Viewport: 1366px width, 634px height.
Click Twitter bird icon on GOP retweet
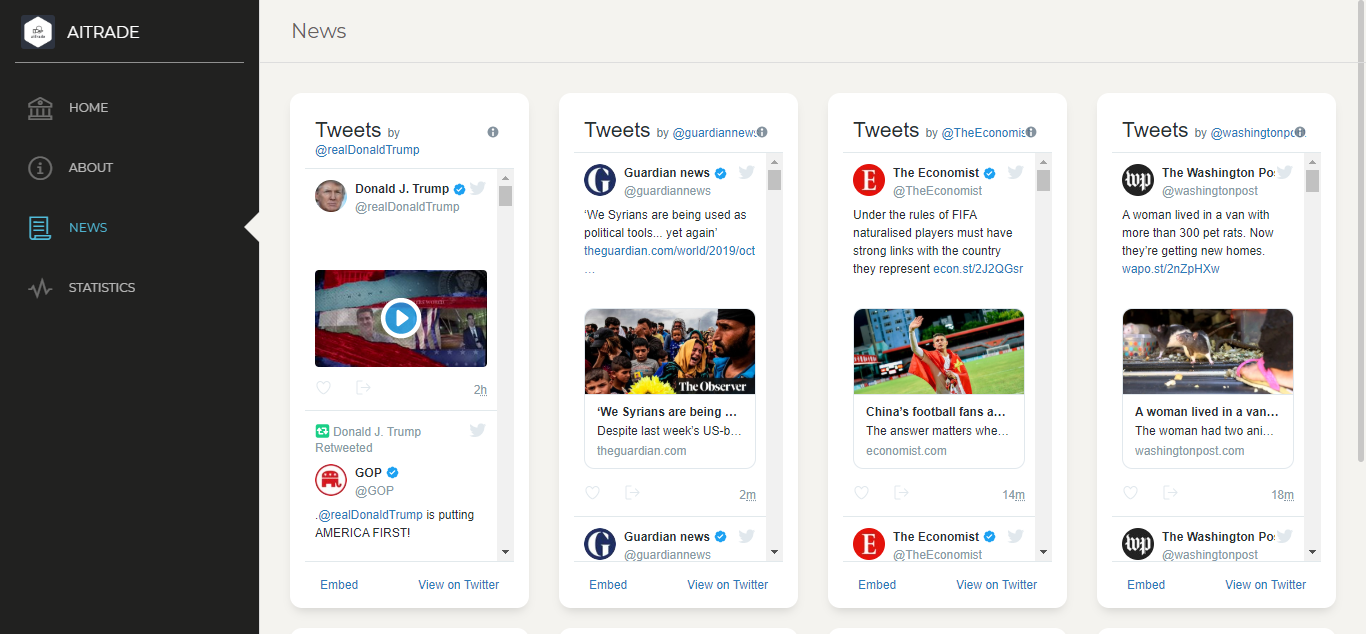(x=478, y=430)
